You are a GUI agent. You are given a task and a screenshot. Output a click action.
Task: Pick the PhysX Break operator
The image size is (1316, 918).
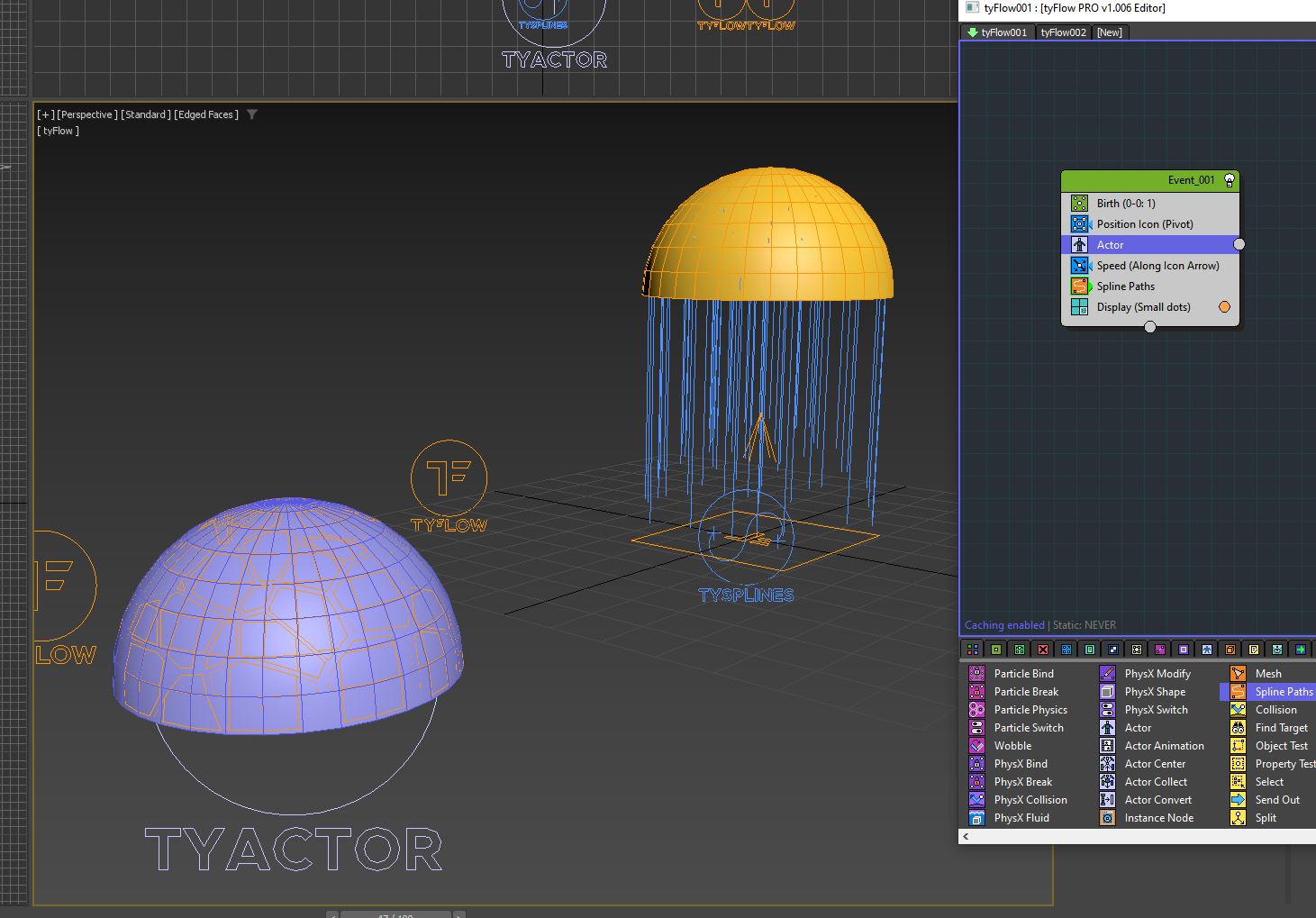tap(1010, 782)
